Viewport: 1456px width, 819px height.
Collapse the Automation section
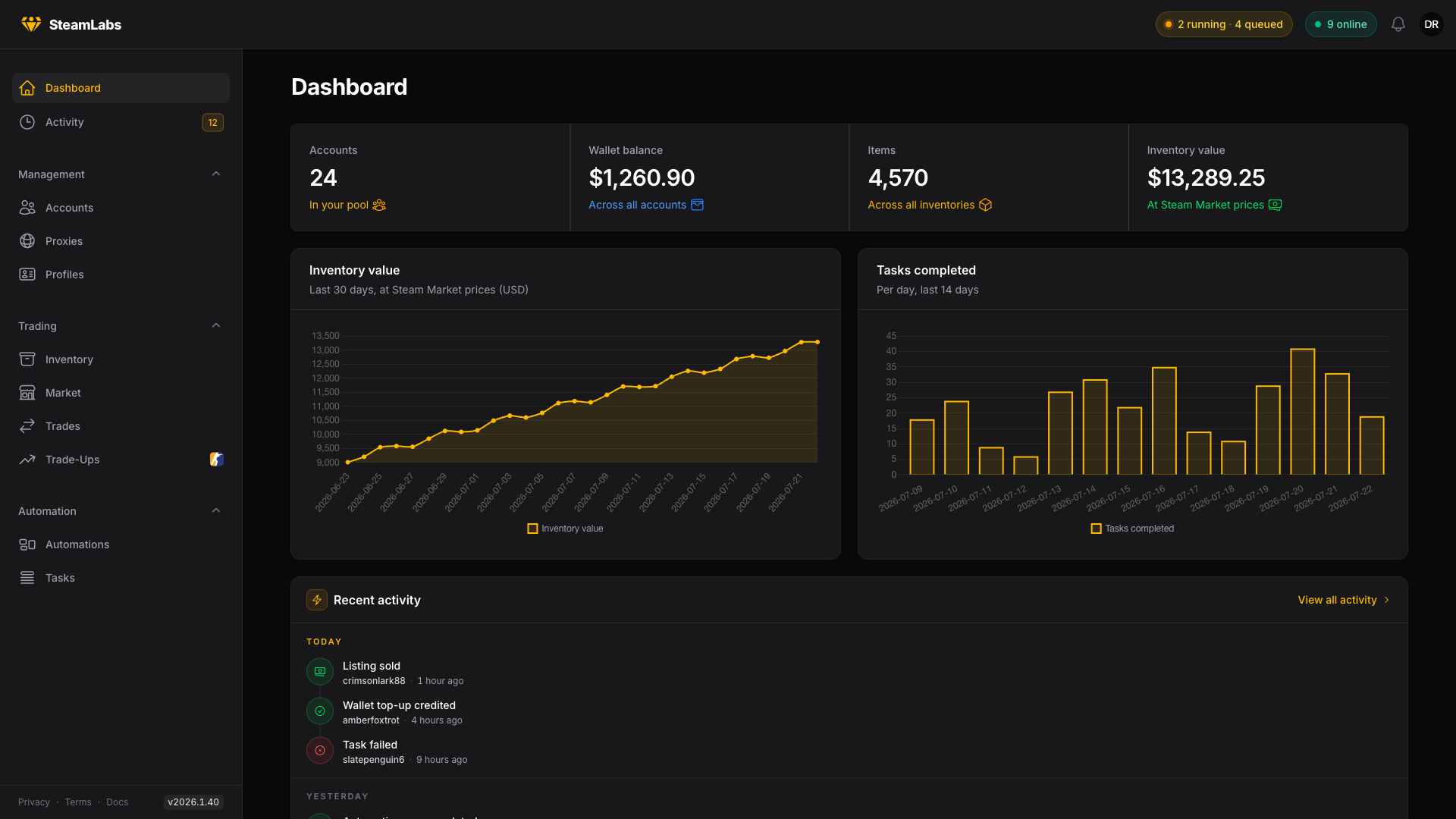pyautogui.click(x=216, y=511)
